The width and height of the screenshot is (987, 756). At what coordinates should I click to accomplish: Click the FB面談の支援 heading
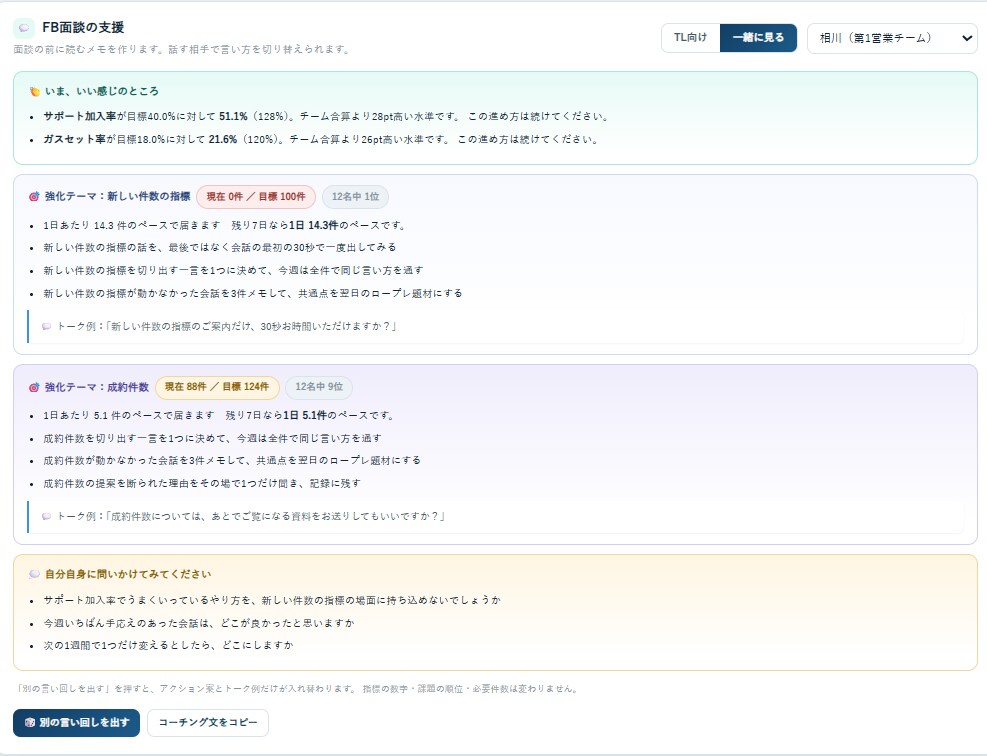click(x=83, y=27)
